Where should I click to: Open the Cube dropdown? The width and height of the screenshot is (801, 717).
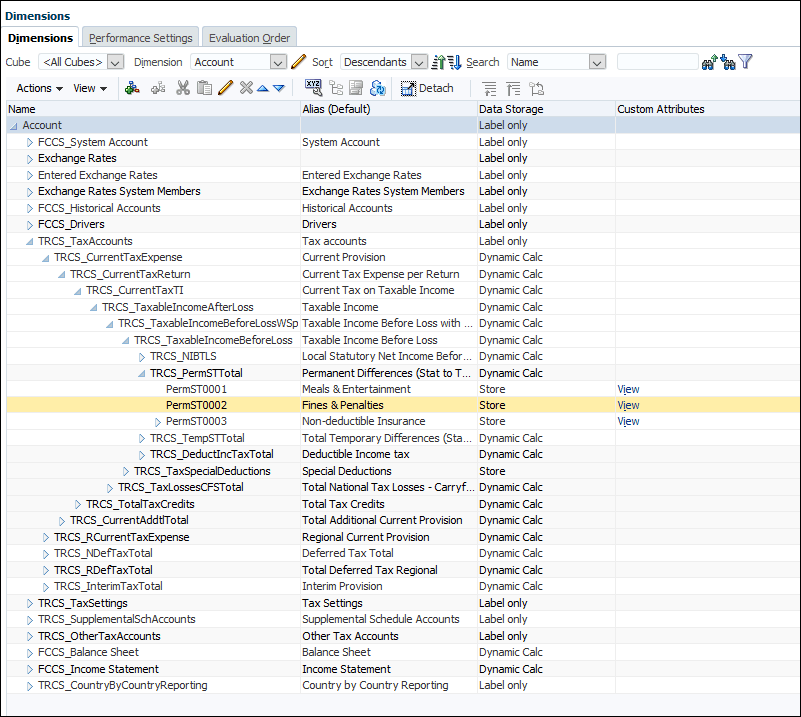115,62
